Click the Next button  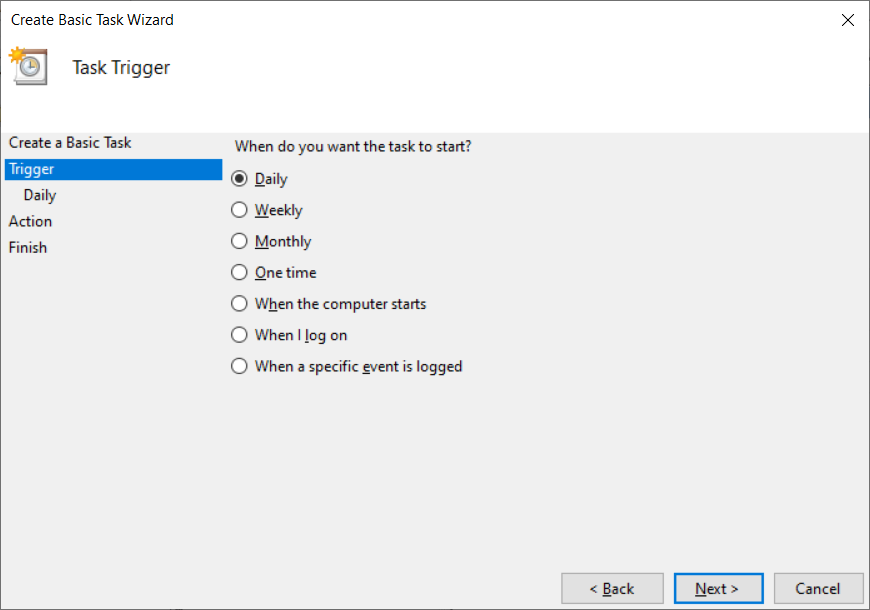(x=718, y=588)
